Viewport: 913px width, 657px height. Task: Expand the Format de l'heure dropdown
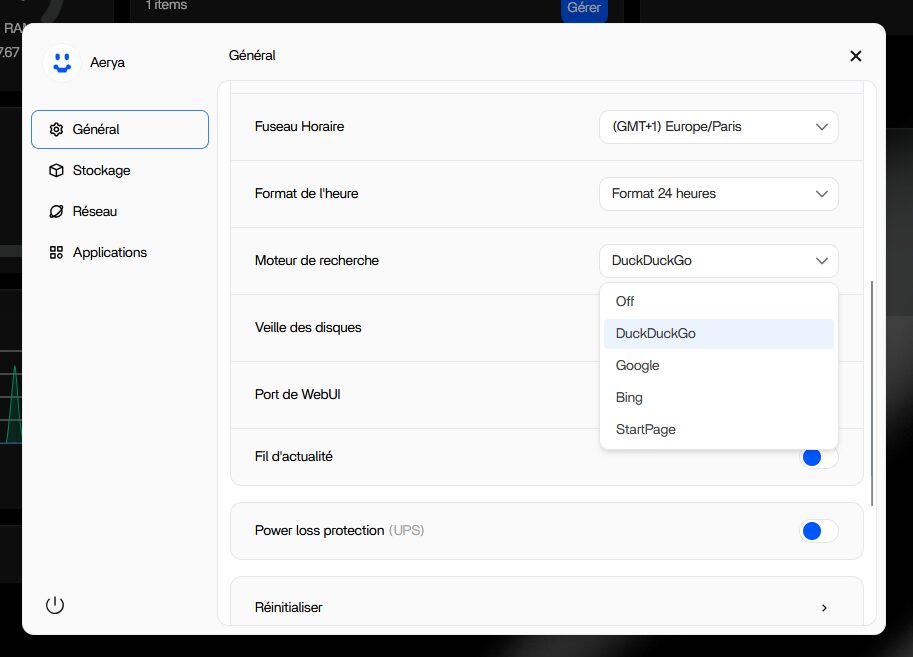[718, 194]
